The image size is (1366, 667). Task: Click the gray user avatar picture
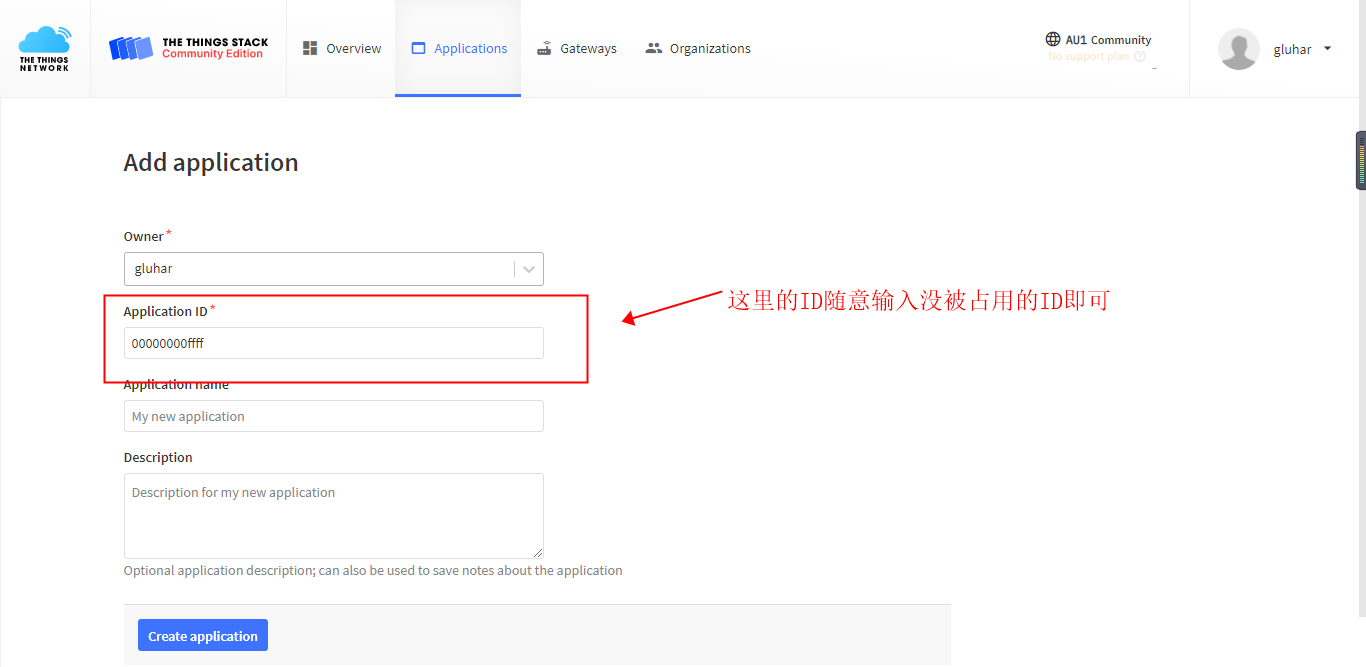(1238, 49)
